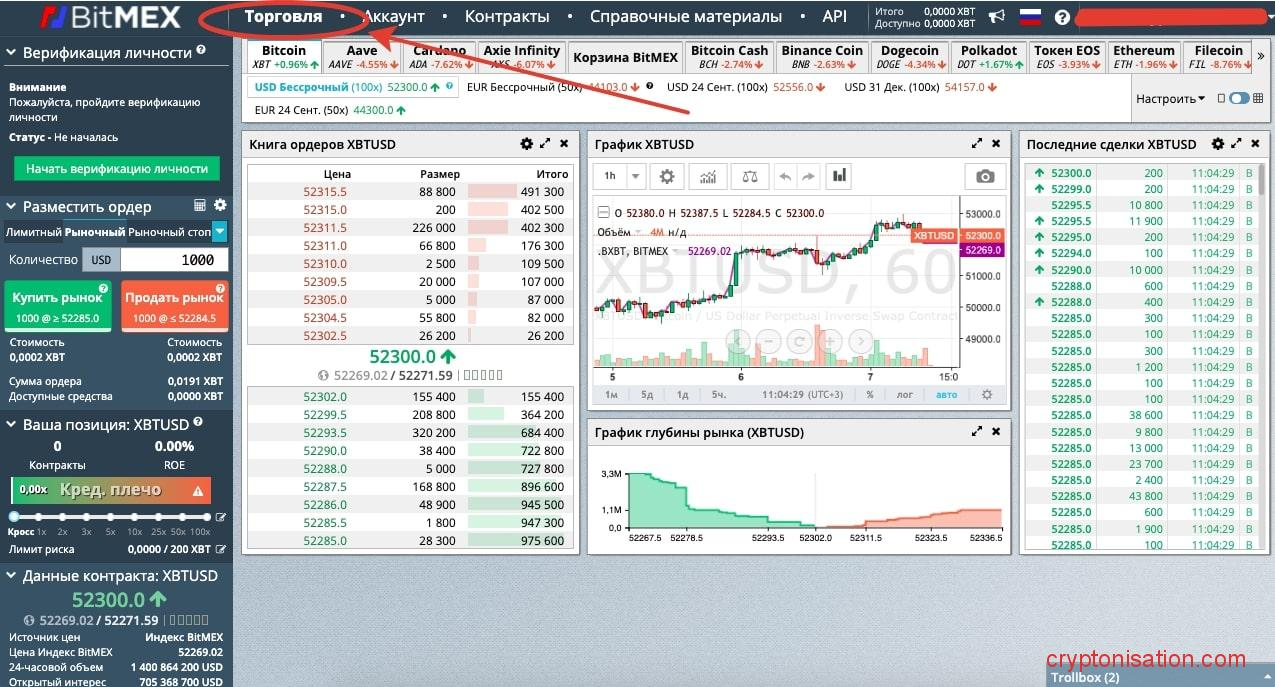The width and height of the screenshot is (1275, 687).
Task: Click the announcements megaphone icon
Action: [x=997, y=17]
